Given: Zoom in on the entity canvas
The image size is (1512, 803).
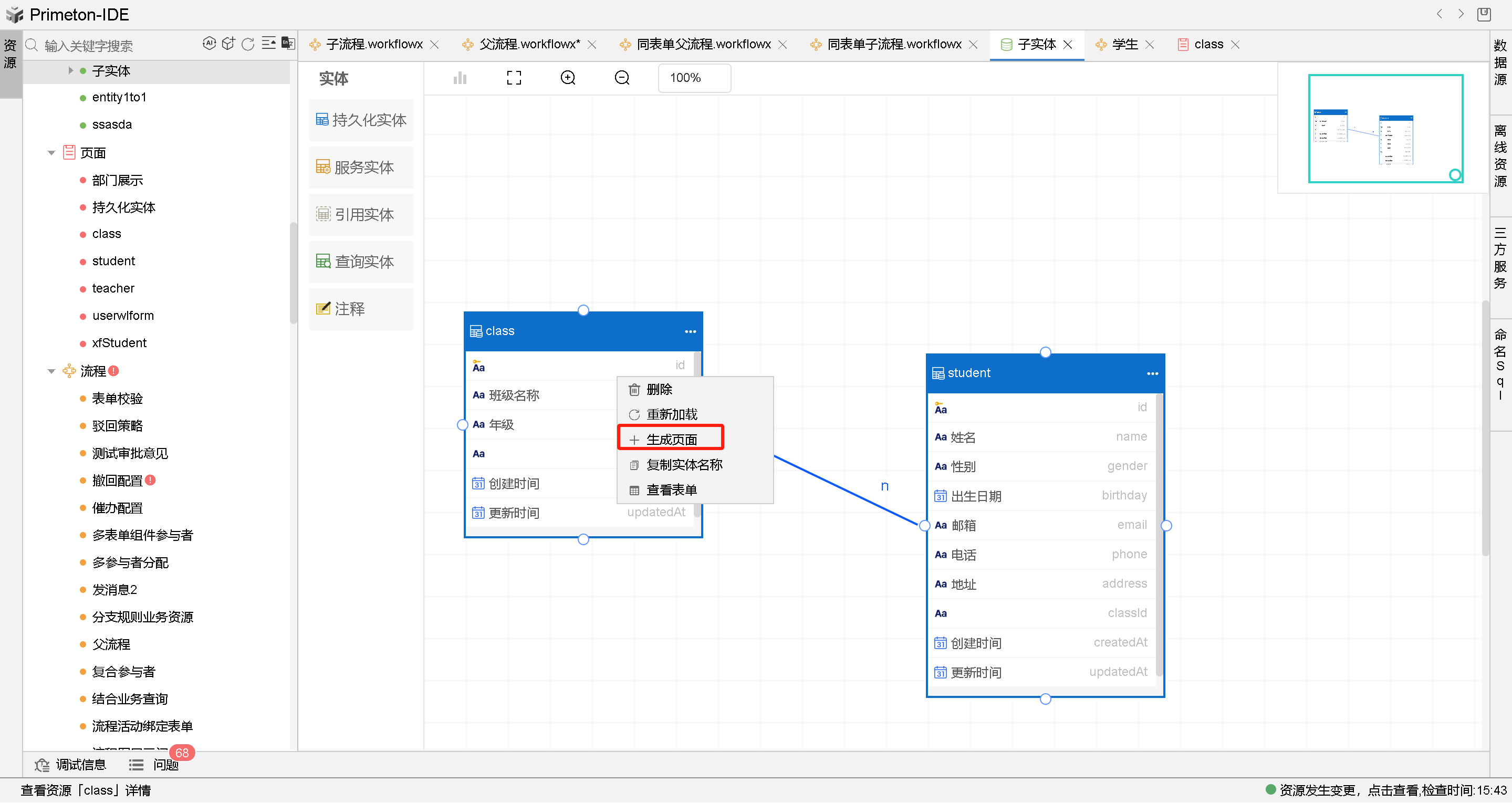Looking at the screenshot, I should (x=568, y=78).
